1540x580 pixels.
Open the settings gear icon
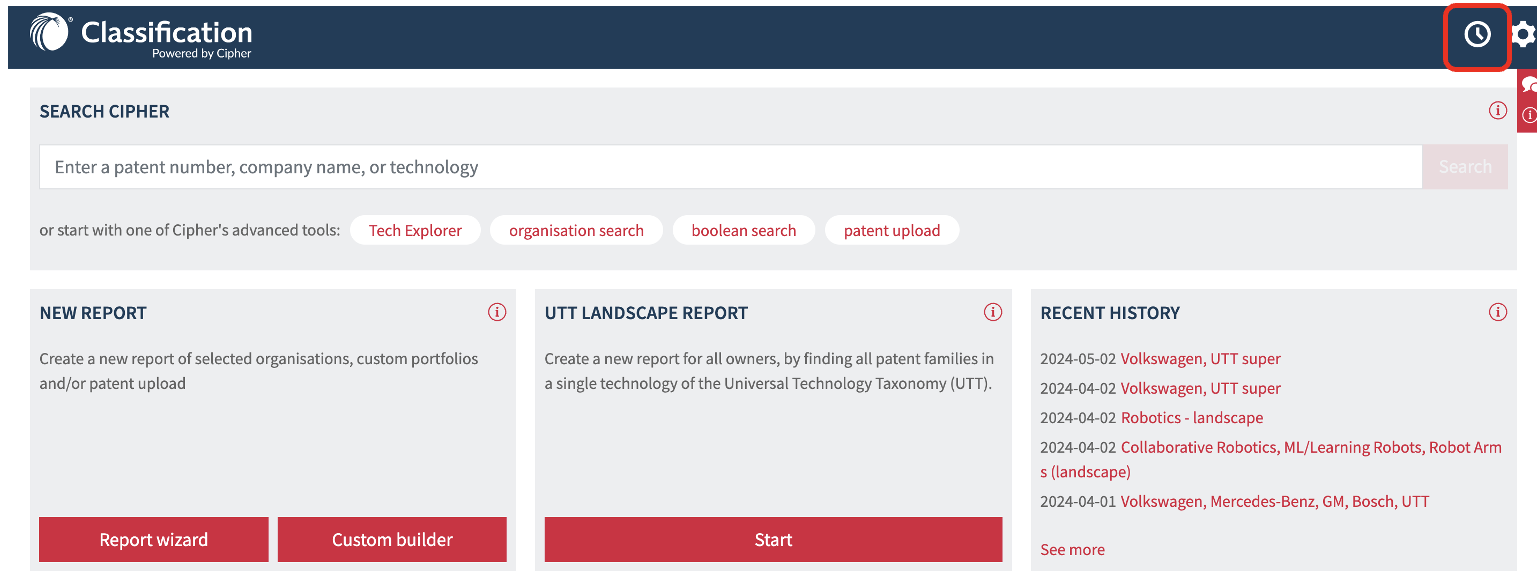click(x=1525, y=35)
